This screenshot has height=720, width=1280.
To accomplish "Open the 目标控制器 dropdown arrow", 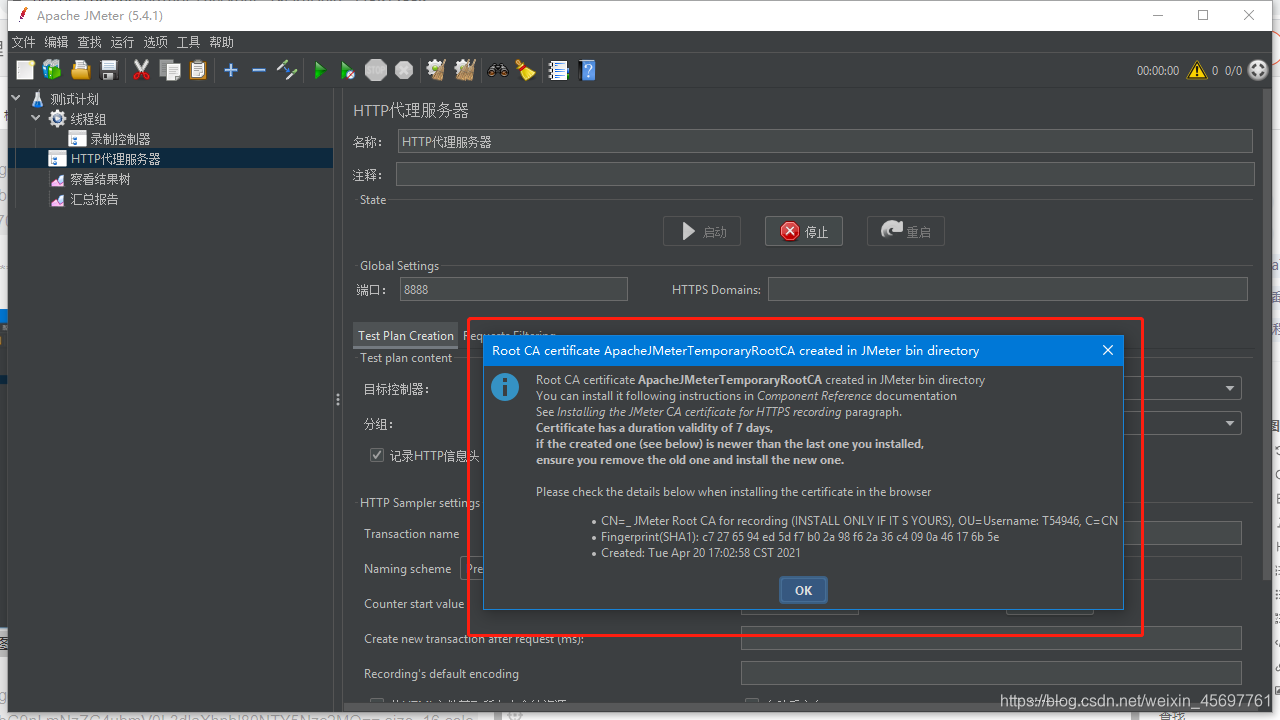I will (1229, 389).
